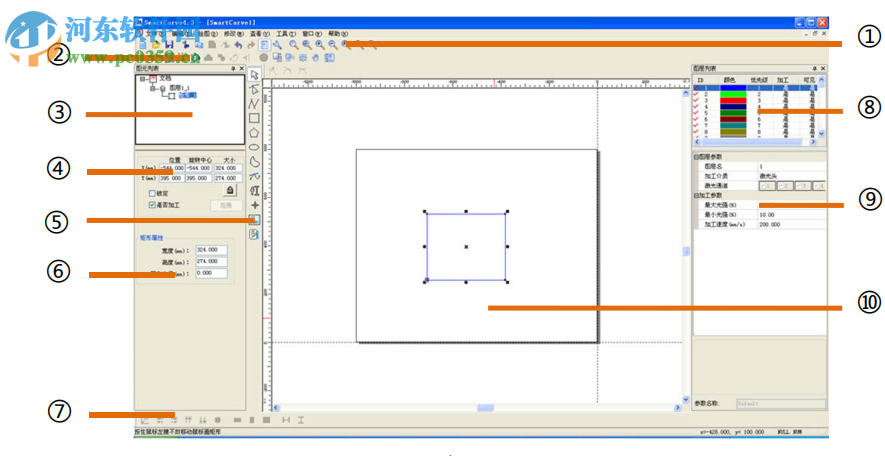
Task: Click the hand pan icon
Action: coord(316,58)
